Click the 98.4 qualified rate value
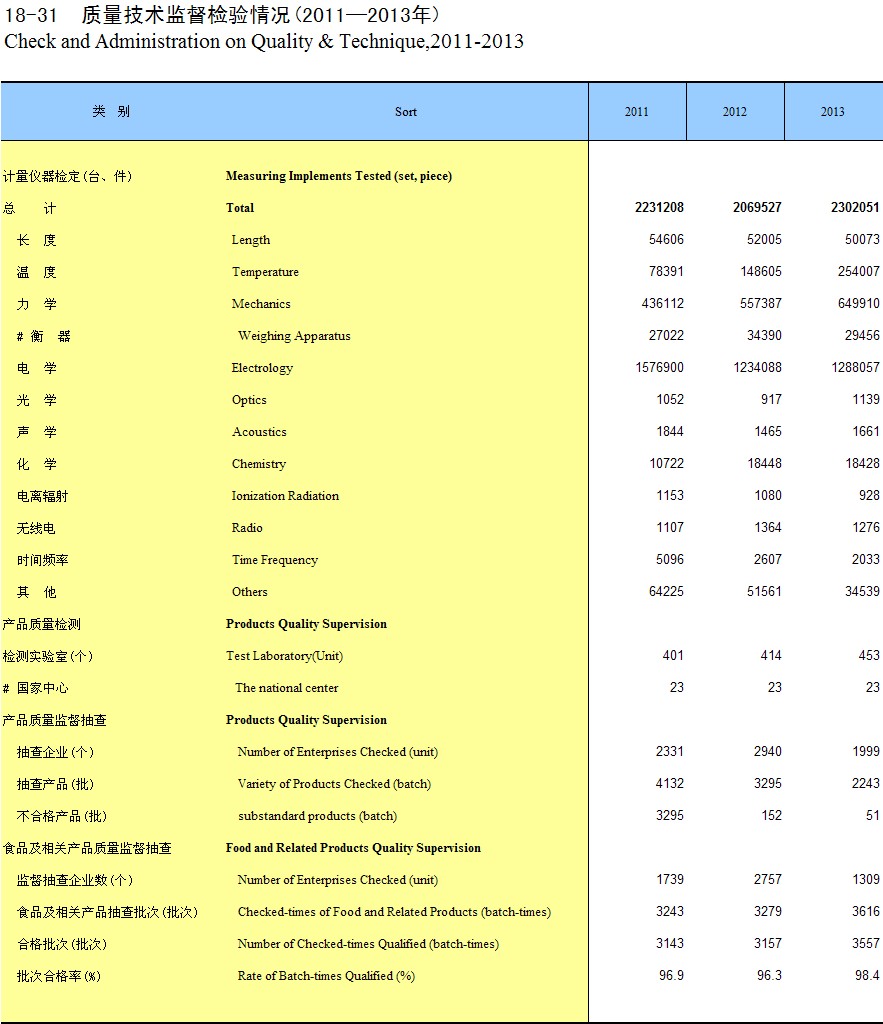This screenshot has width=883, height=1024. point(867,976)
